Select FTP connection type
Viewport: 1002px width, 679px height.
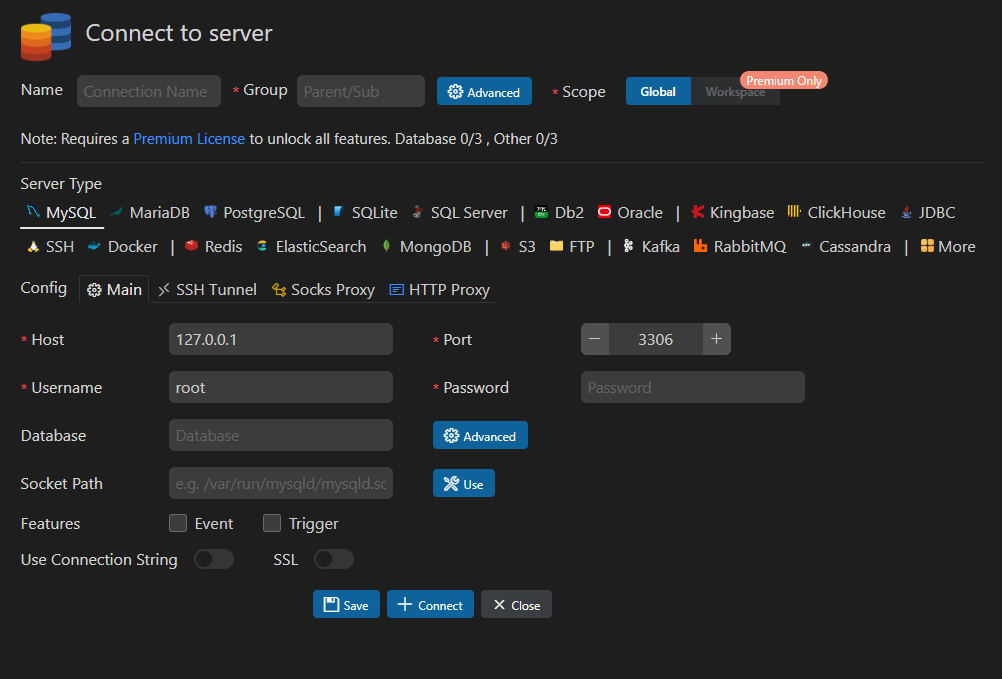(x=573, y=247)
